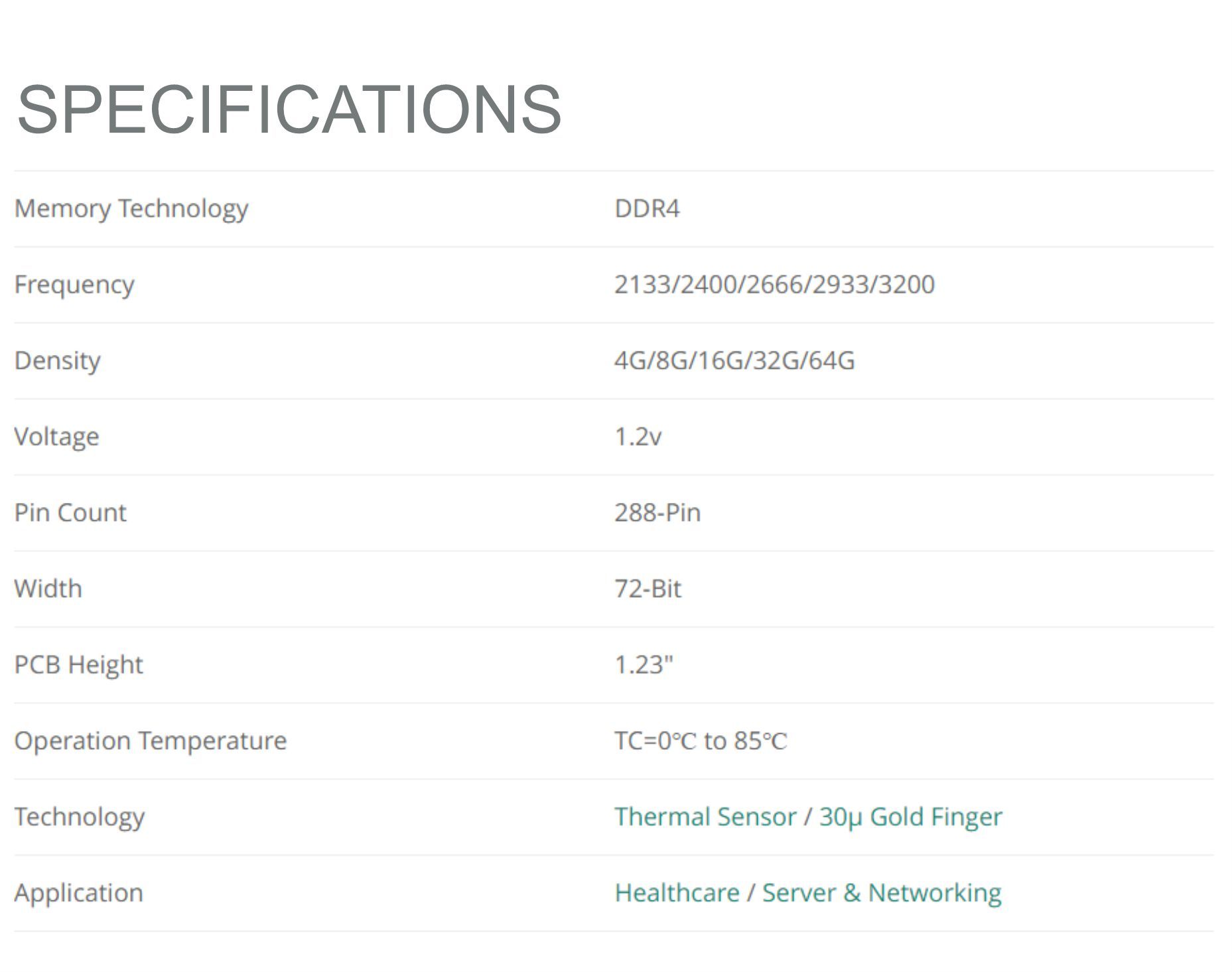1232x972 pixels.
Task: Open the Thermal Sensor / 30µ Gold Finger link
Action: (808, 817)
